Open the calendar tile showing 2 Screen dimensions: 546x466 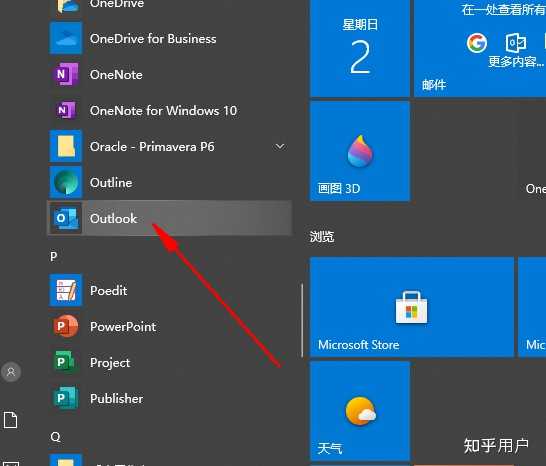360,48
